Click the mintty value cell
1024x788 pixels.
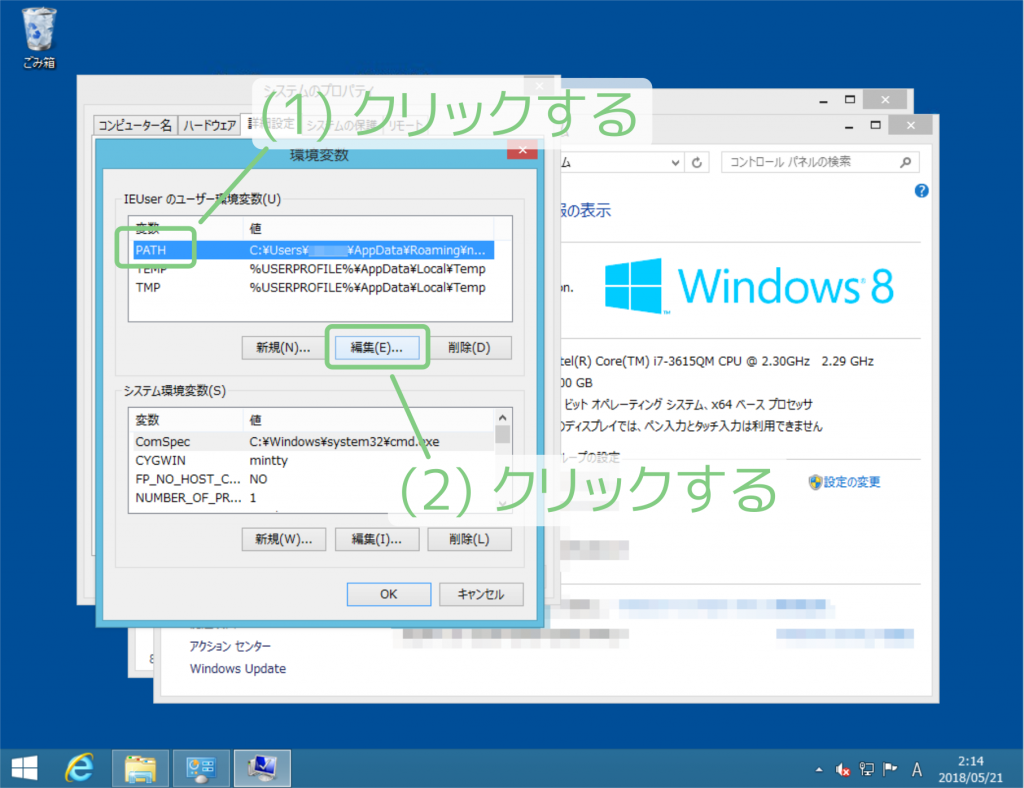(x=268, y=460)
